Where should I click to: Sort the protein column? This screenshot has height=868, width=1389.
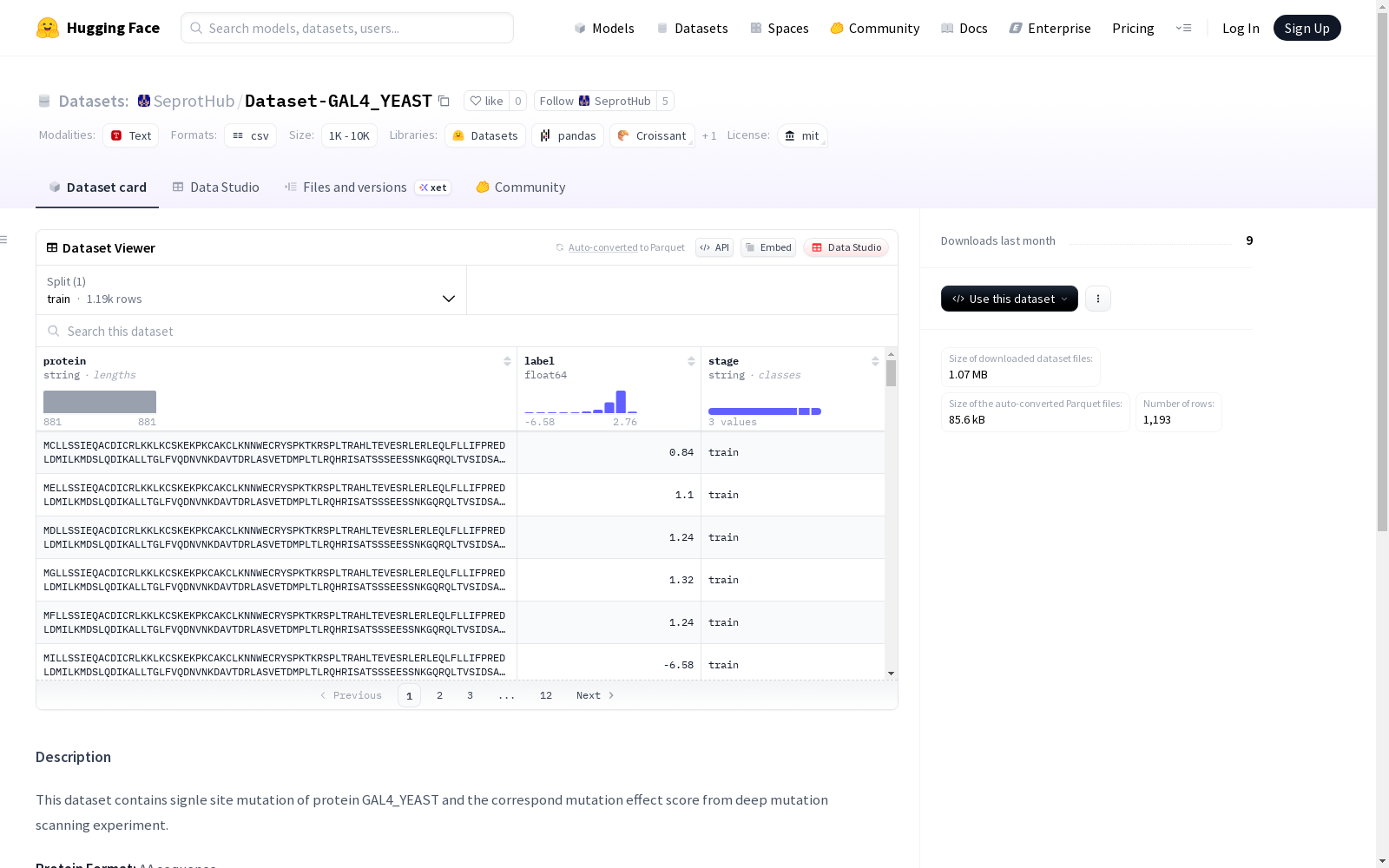[507, 361]
